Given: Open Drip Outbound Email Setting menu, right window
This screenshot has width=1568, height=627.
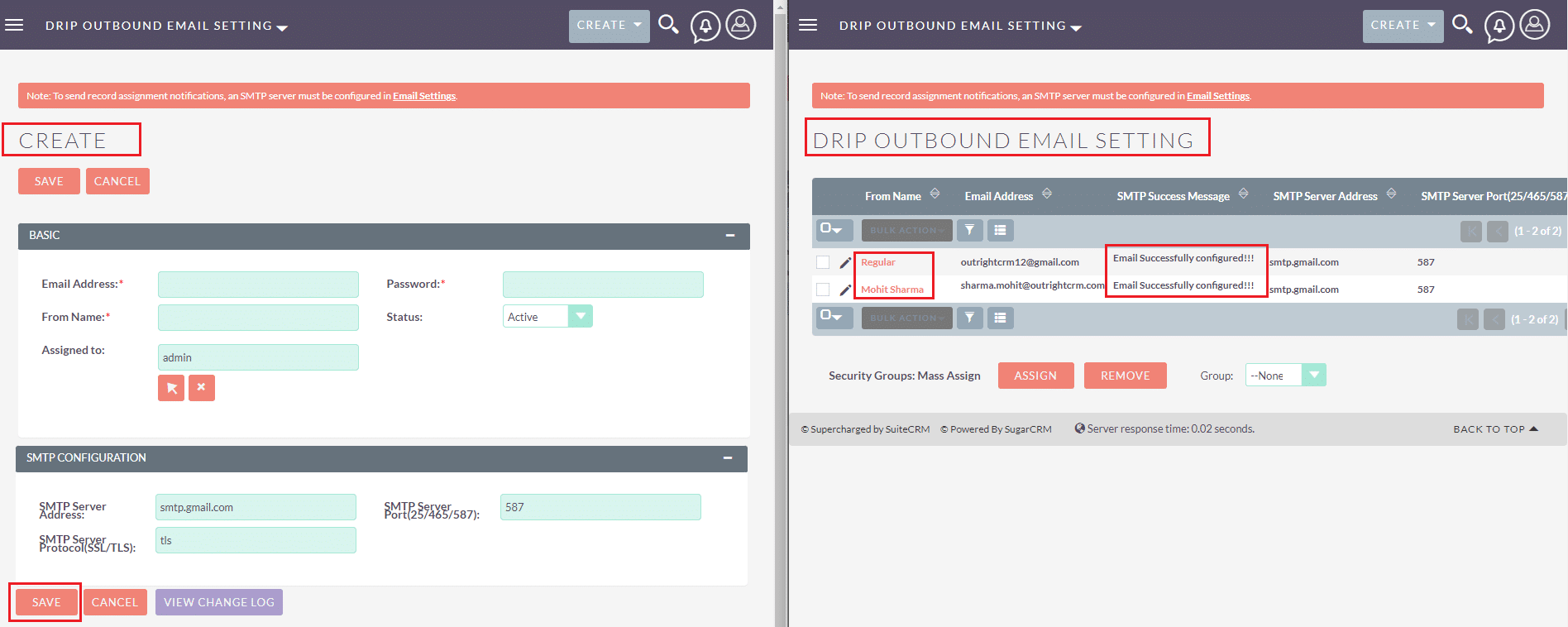Looking at the screenshot, I should [x=960, y=26].
